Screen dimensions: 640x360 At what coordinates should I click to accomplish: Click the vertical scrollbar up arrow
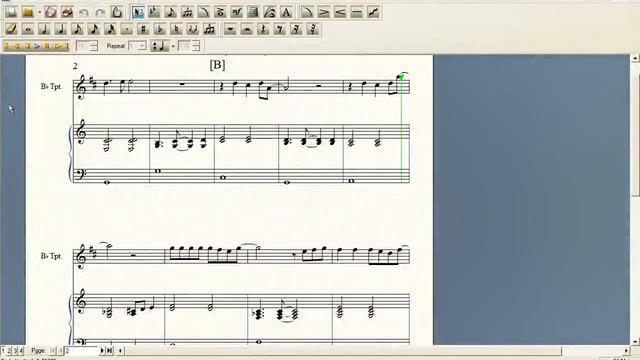635,58
